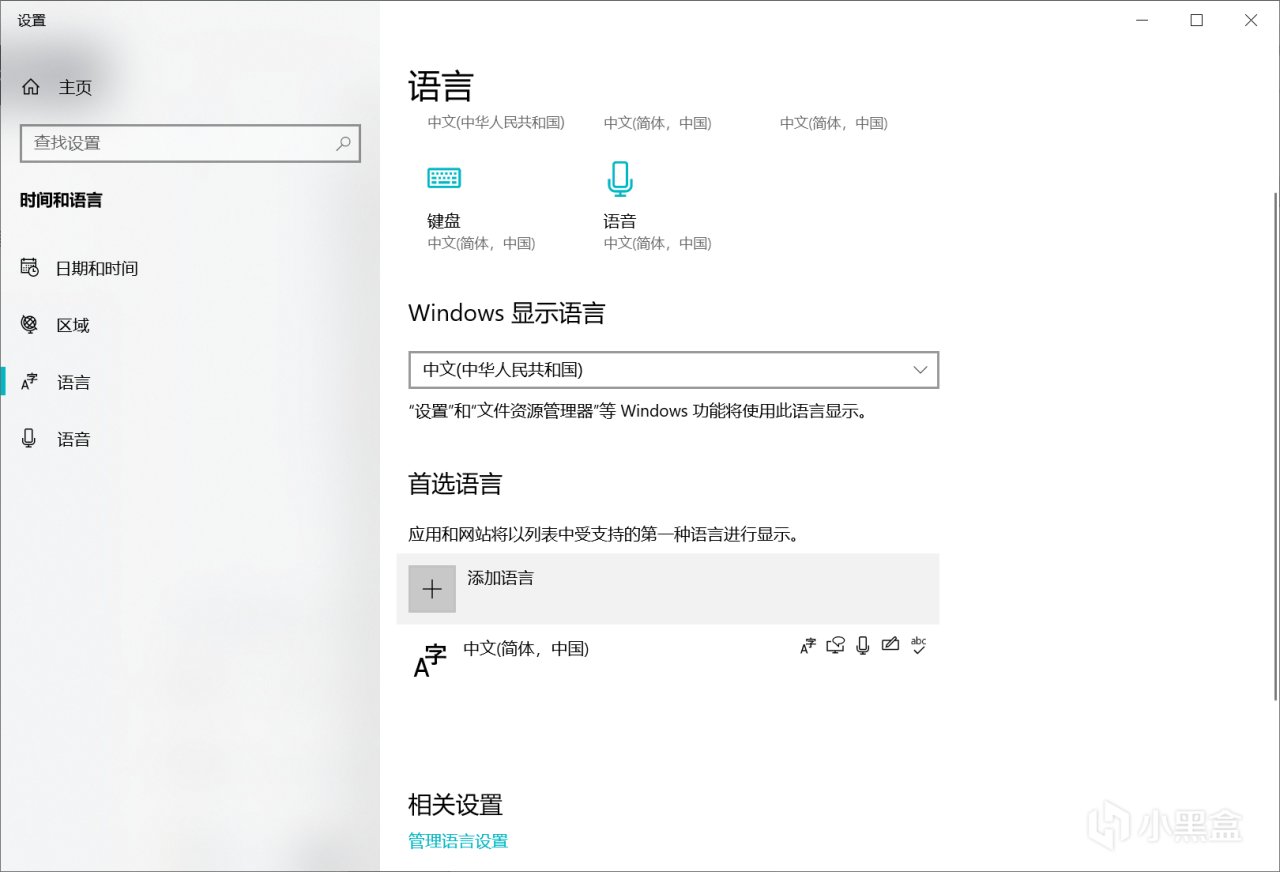
Task: Minimize the 设置 window
Action: pos(1141,20)
